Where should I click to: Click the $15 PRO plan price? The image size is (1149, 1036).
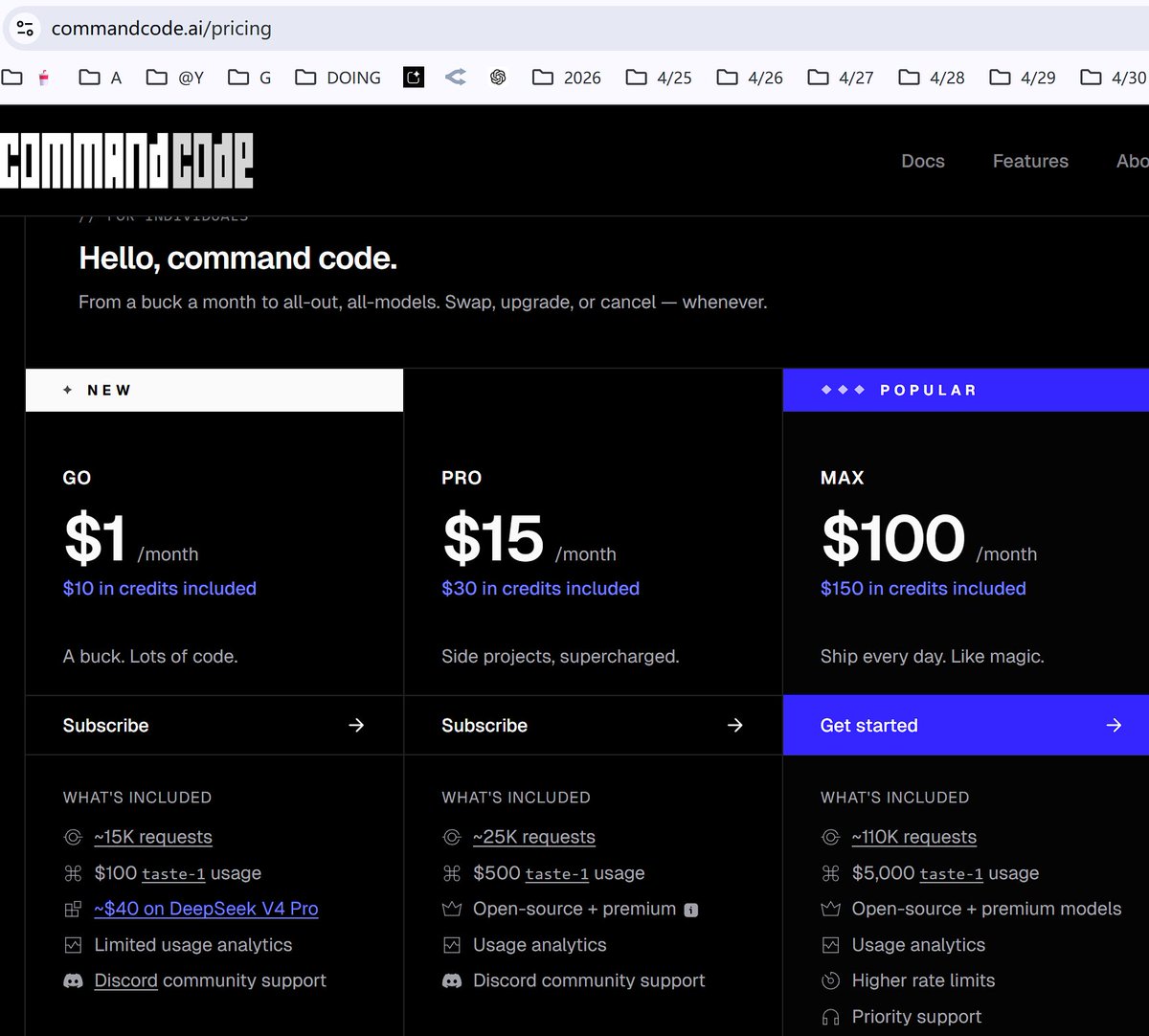[x=493, y=538]
